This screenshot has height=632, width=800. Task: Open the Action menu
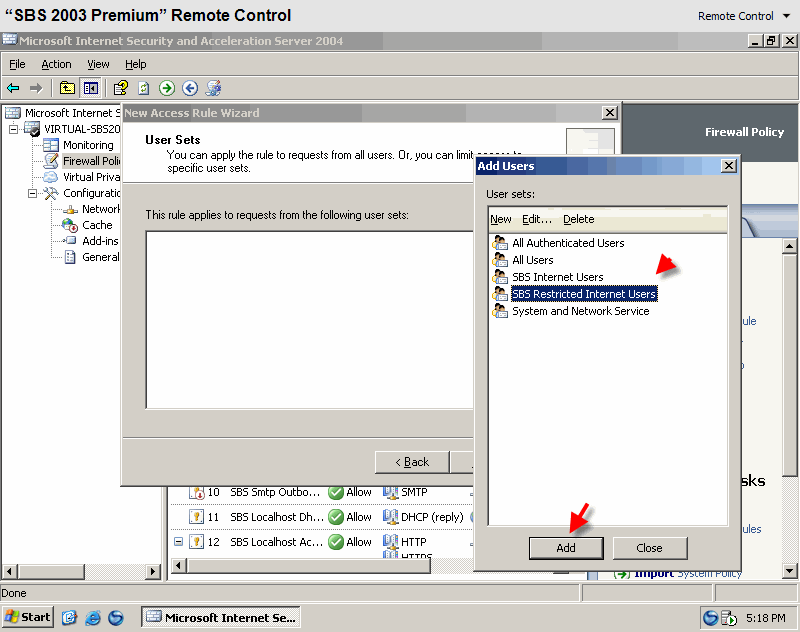tap(56, 64)
